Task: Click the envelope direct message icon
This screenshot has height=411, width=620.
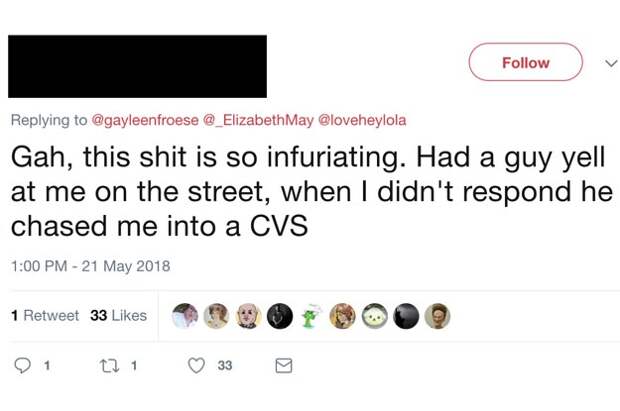Action: (283, 366)
